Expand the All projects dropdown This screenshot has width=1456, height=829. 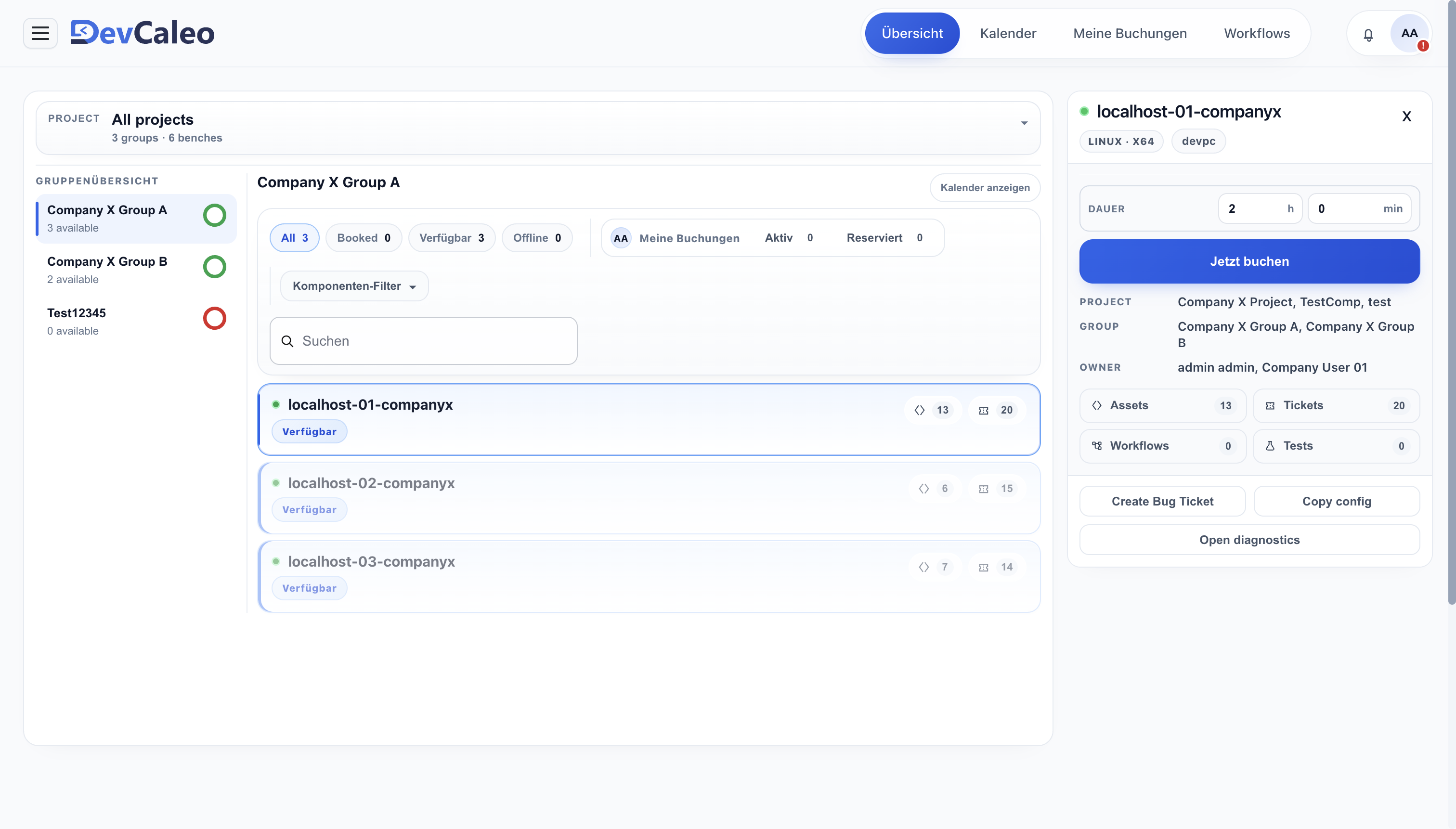pyautogui.click(x=538, y=128)
